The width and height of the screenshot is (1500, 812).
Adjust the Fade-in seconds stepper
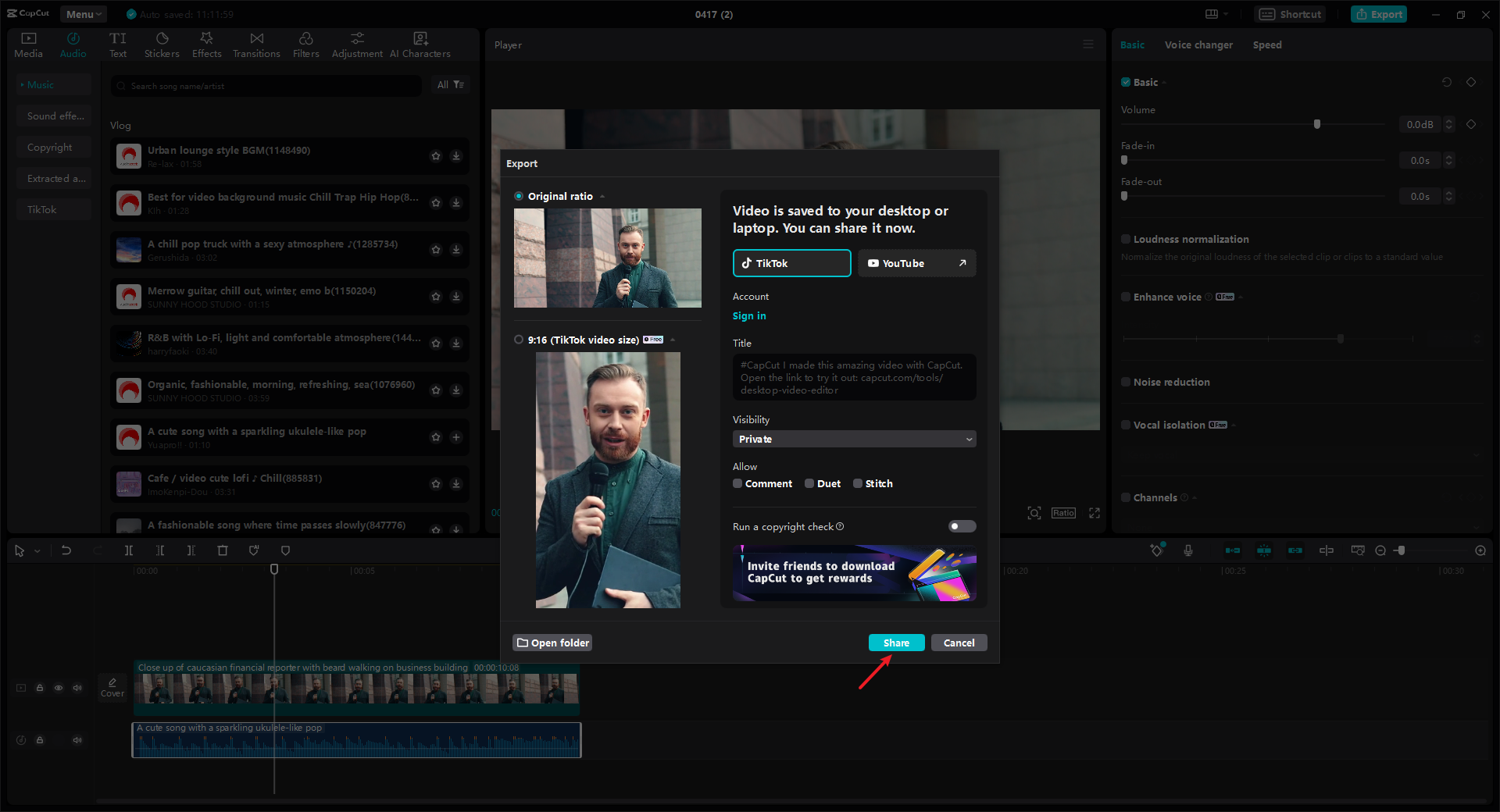click(x=1449, y=160)
